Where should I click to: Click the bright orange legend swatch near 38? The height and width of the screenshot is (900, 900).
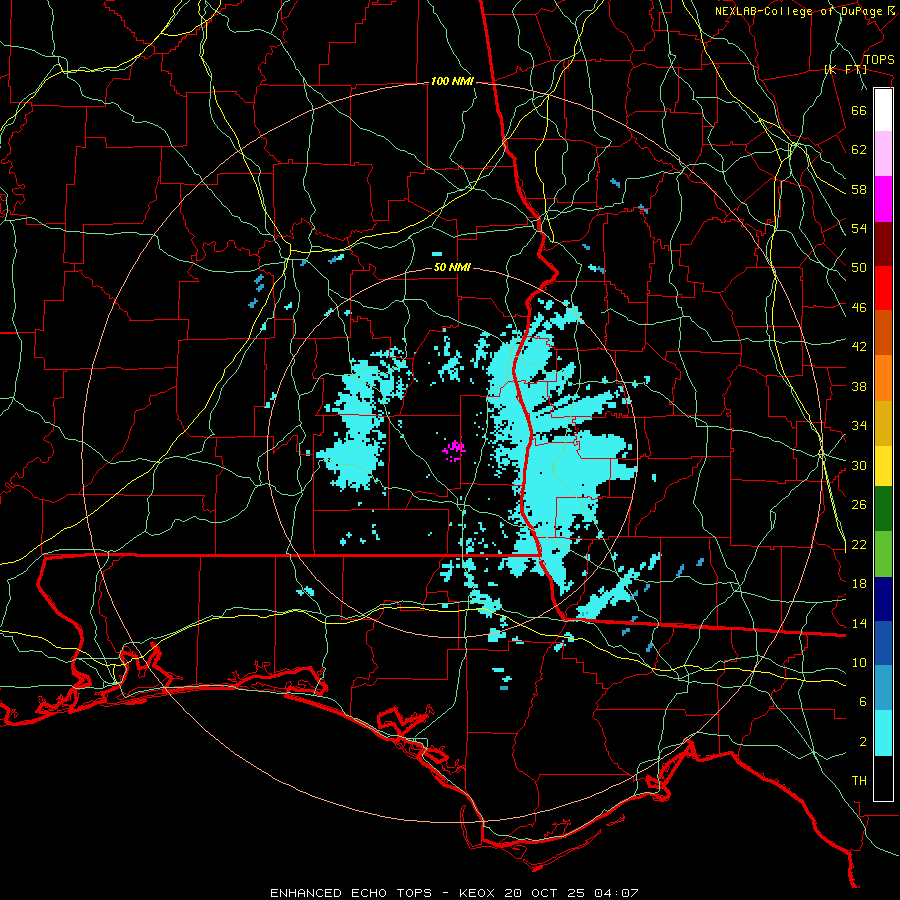883,378
